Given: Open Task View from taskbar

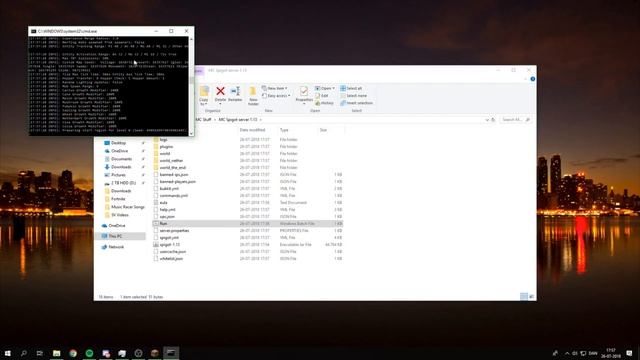Looking at the screenshot, I should click(x=40, y=353).
